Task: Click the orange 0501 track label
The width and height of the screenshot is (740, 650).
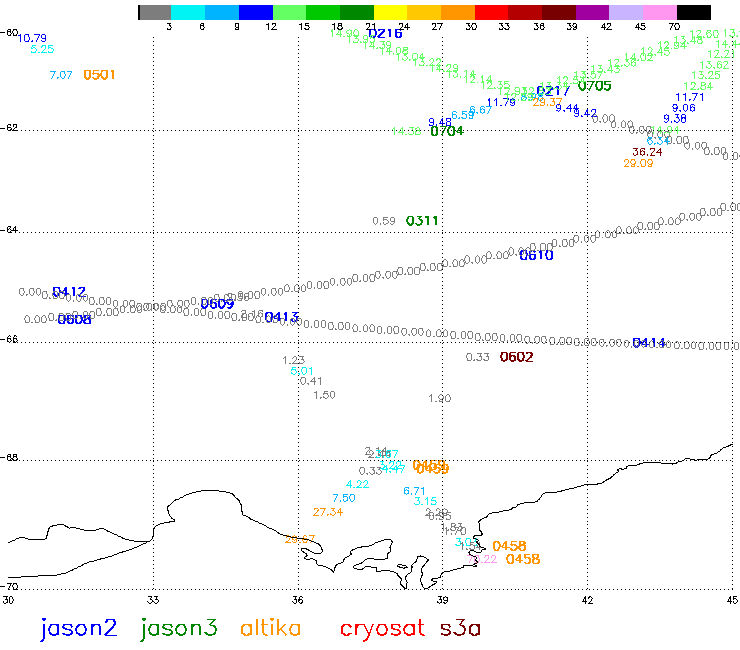Action: [99, 75]
